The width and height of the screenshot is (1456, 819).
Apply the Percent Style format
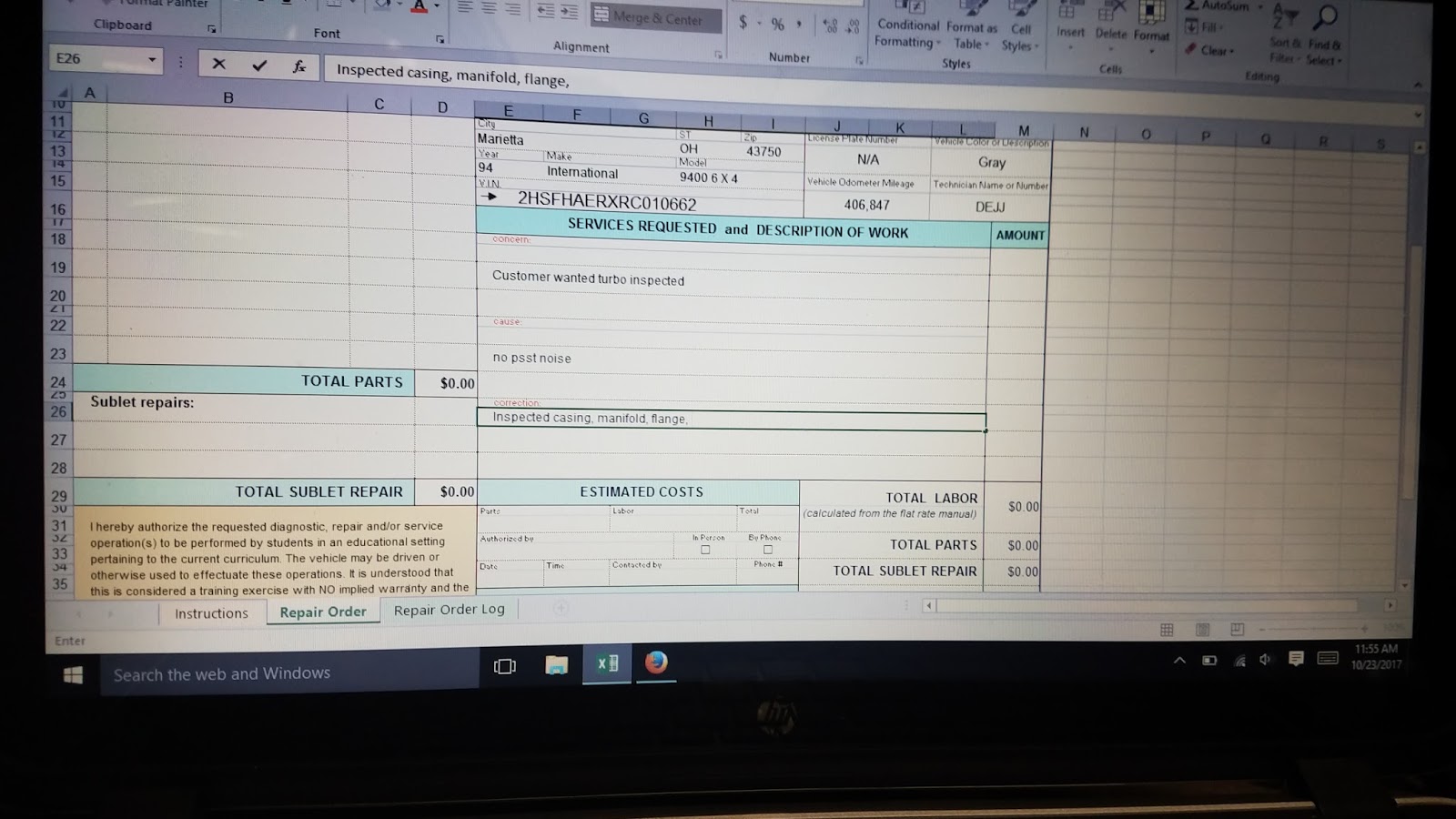777,24
